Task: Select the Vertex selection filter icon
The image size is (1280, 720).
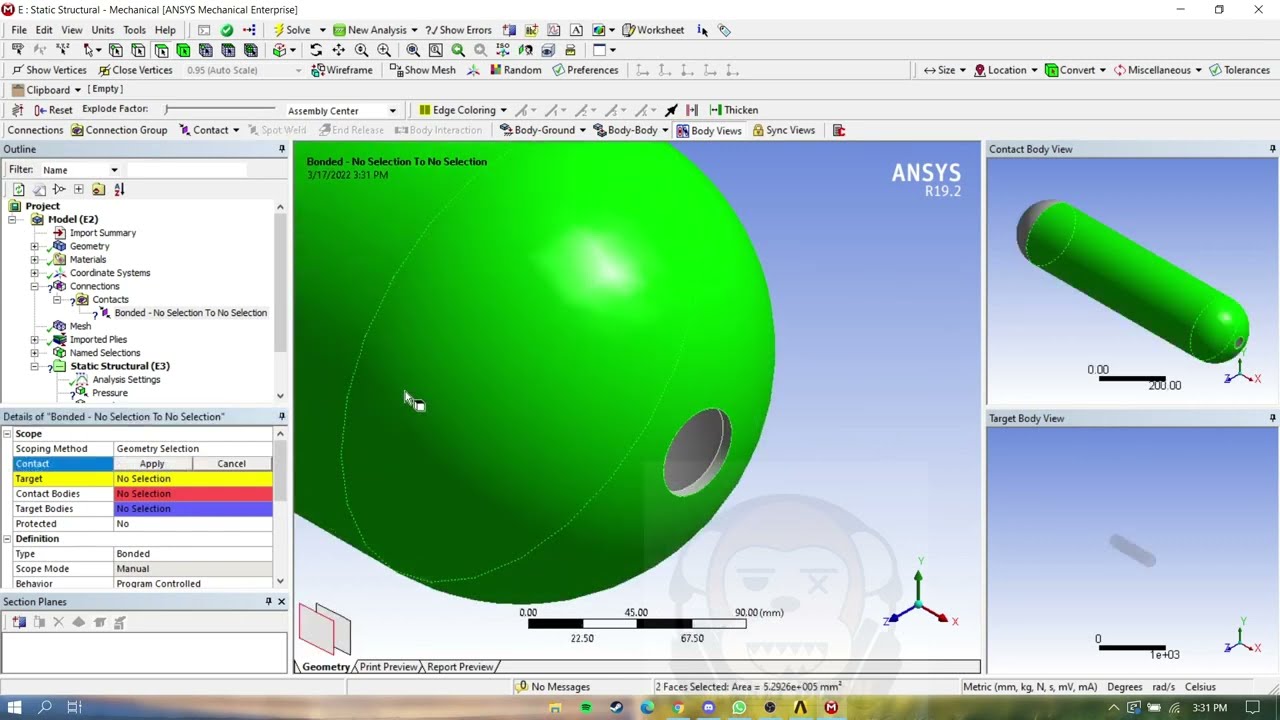Action: click(116, 50)
